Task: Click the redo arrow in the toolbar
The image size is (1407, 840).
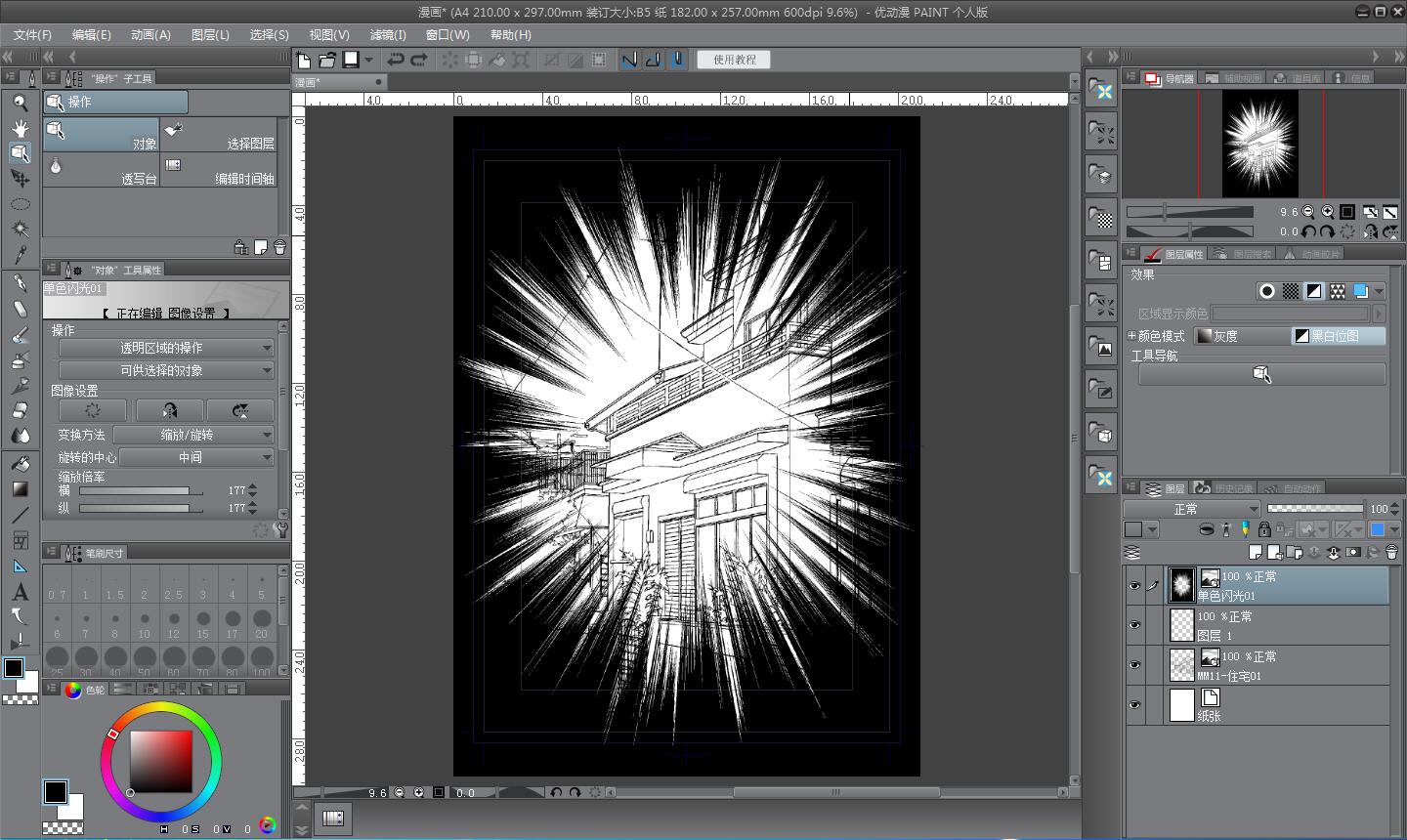Action: click(x=419, y=60)
